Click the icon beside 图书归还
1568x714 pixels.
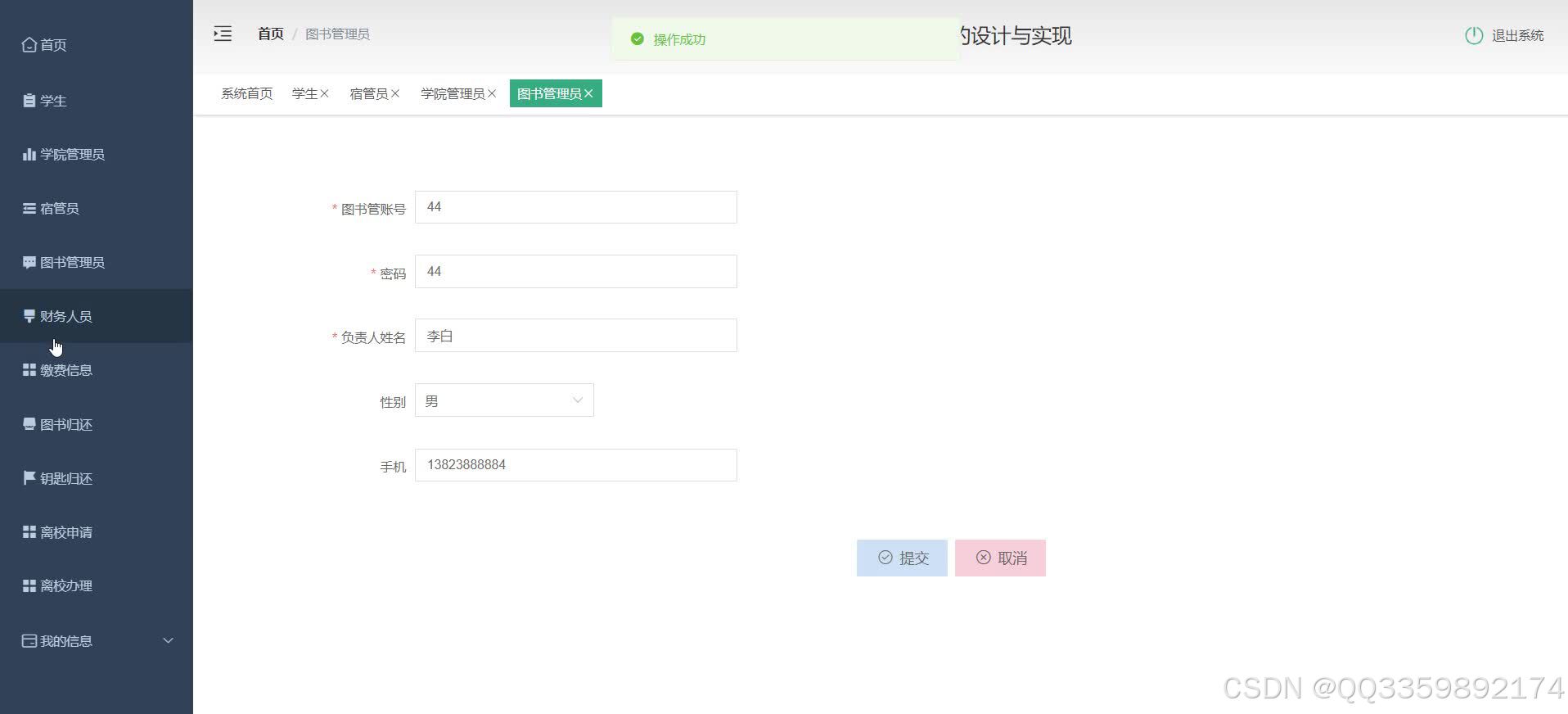(29, 424)
